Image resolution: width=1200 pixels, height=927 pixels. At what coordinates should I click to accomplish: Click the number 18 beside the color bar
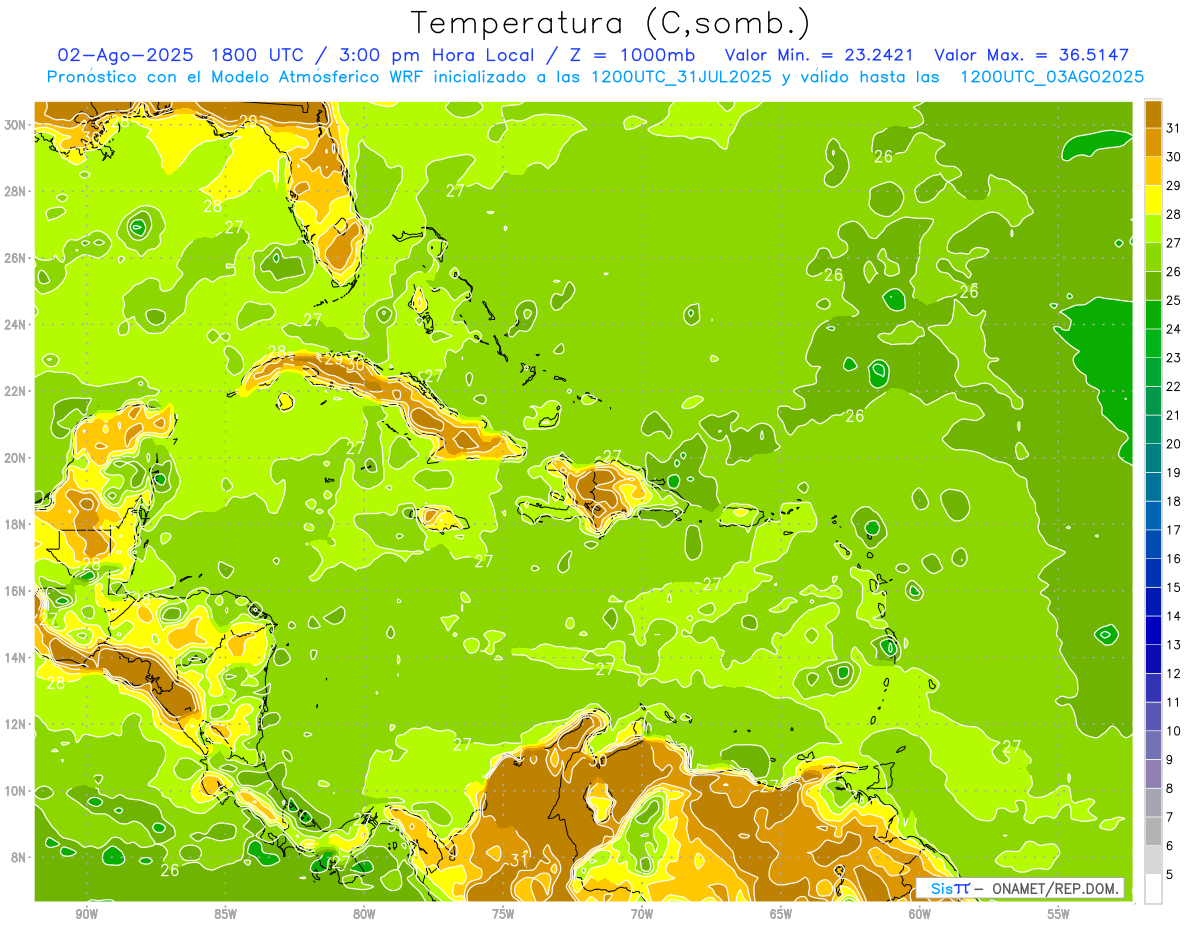1175,501
